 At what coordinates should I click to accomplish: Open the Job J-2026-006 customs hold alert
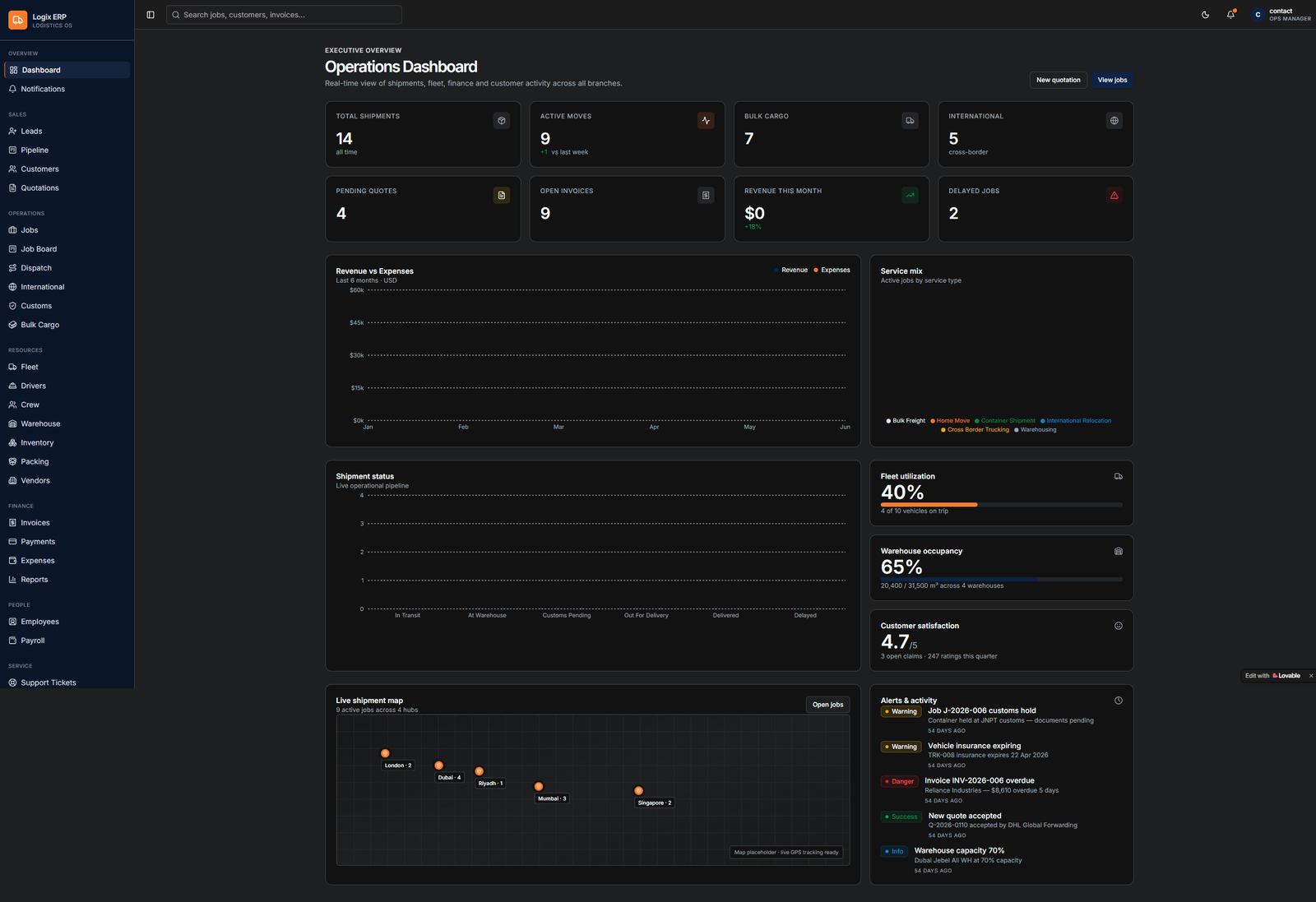click(1002, 720)
